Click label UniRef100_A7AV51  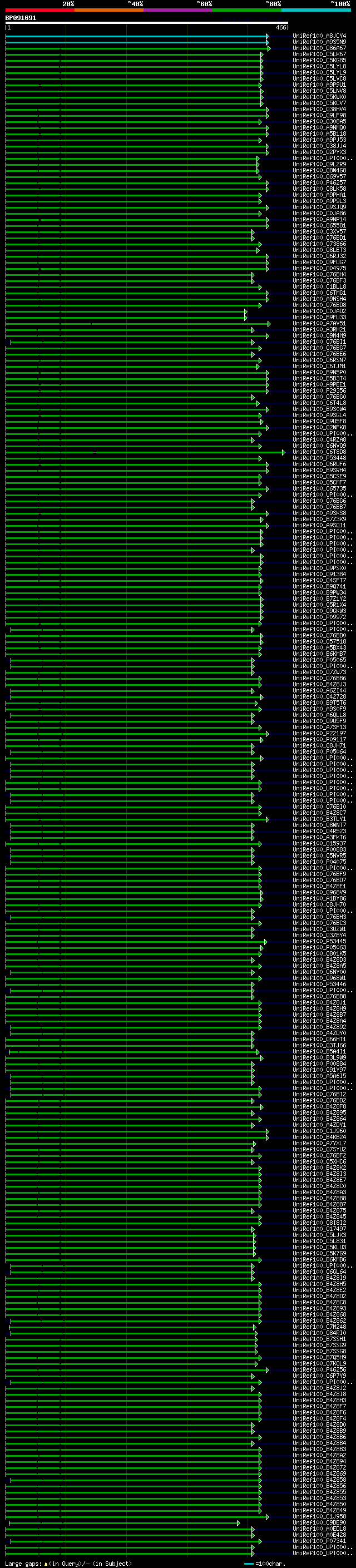tap(319, 324)
